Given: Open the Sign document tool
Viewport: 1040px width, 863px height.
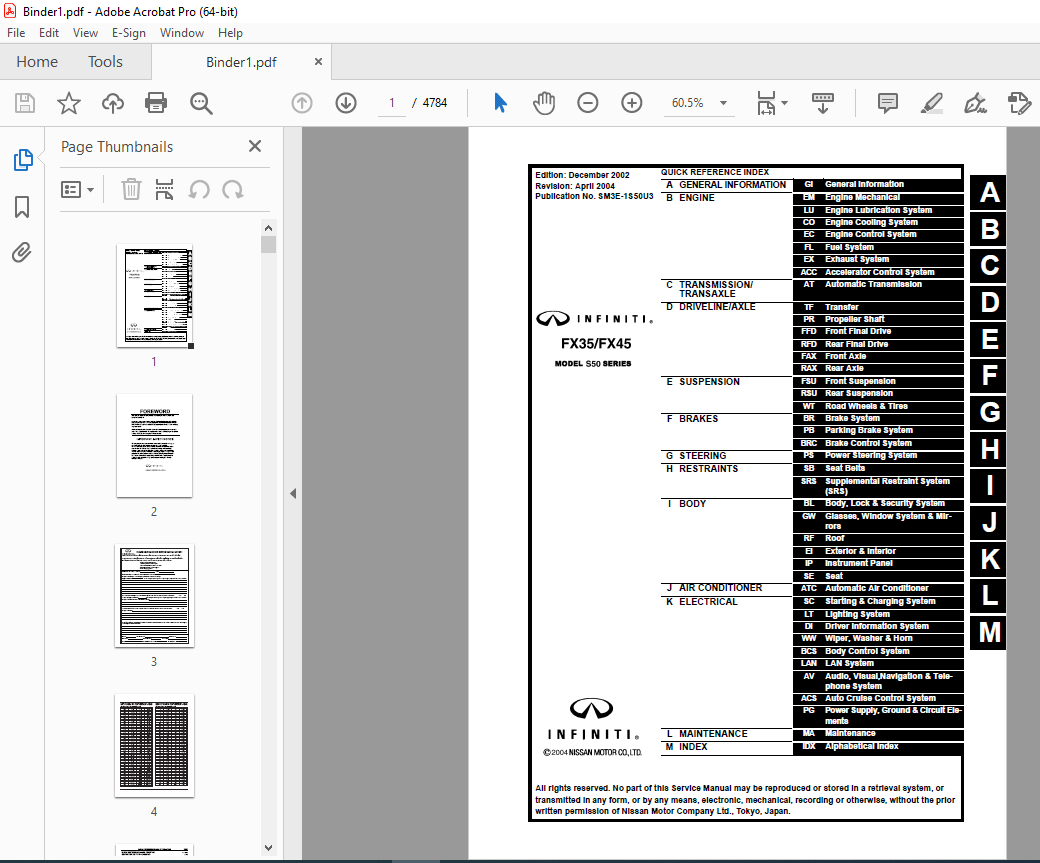Looking at the screenshot, I should pyautogui.click(x=975, y=103).
